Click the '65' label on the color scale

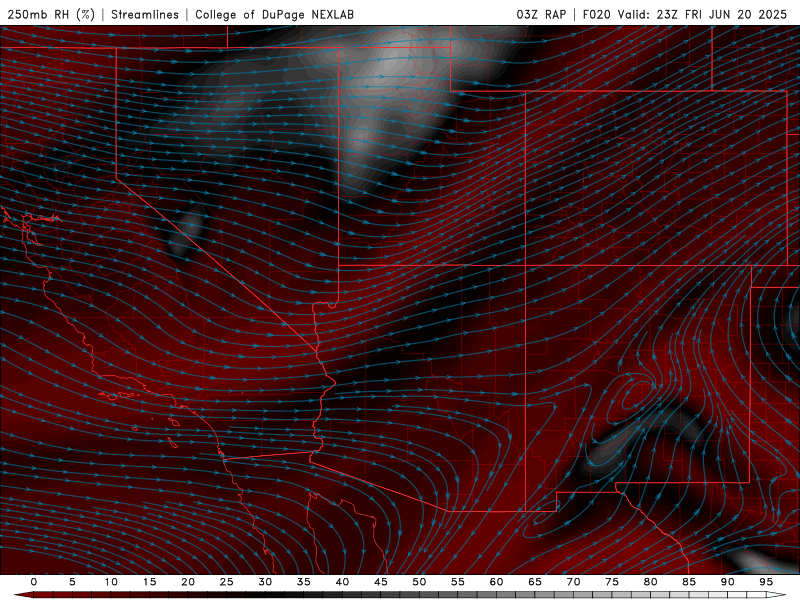coord(535,582)
